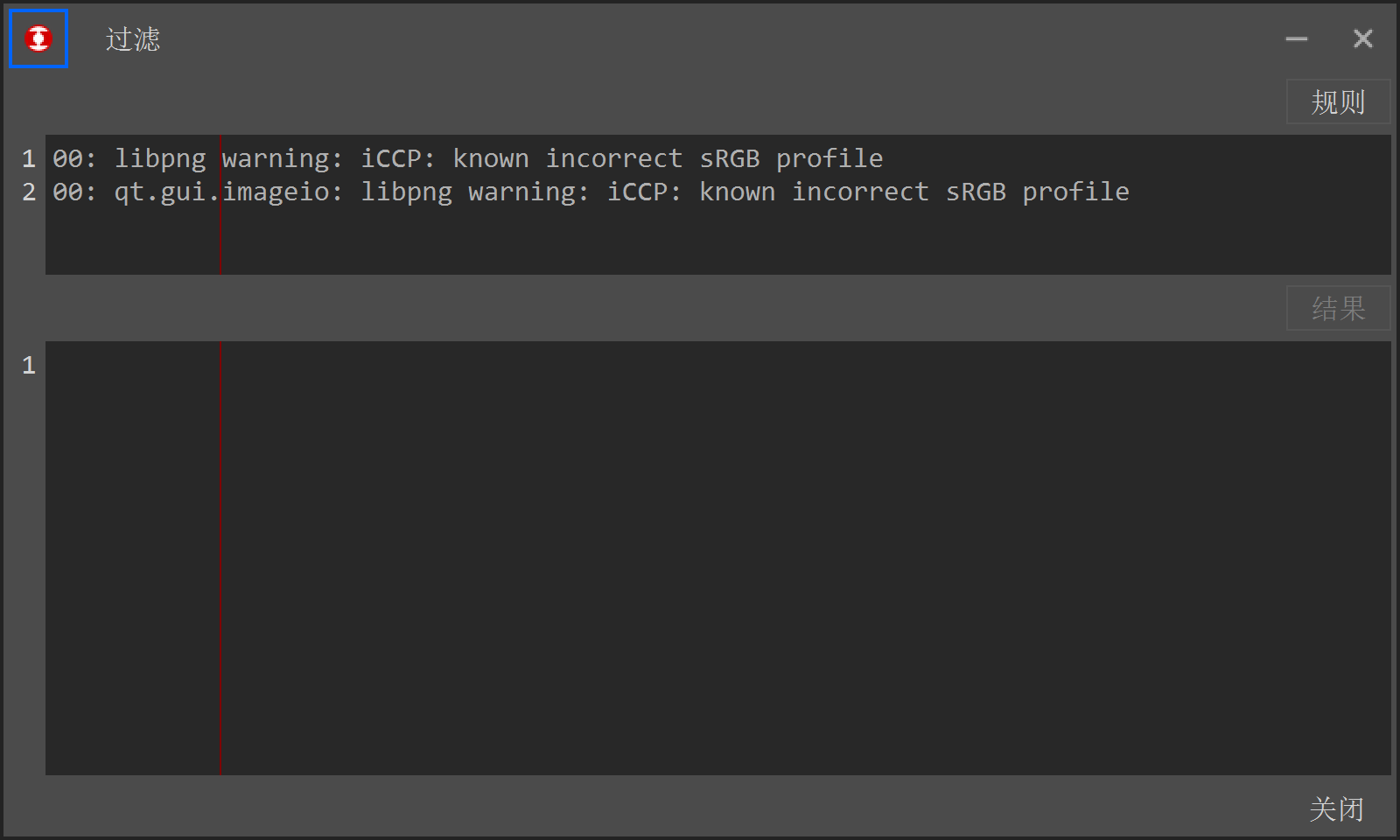Click the 过滤 window title text
Viewport: 1400px width, 840px height.
133,38
